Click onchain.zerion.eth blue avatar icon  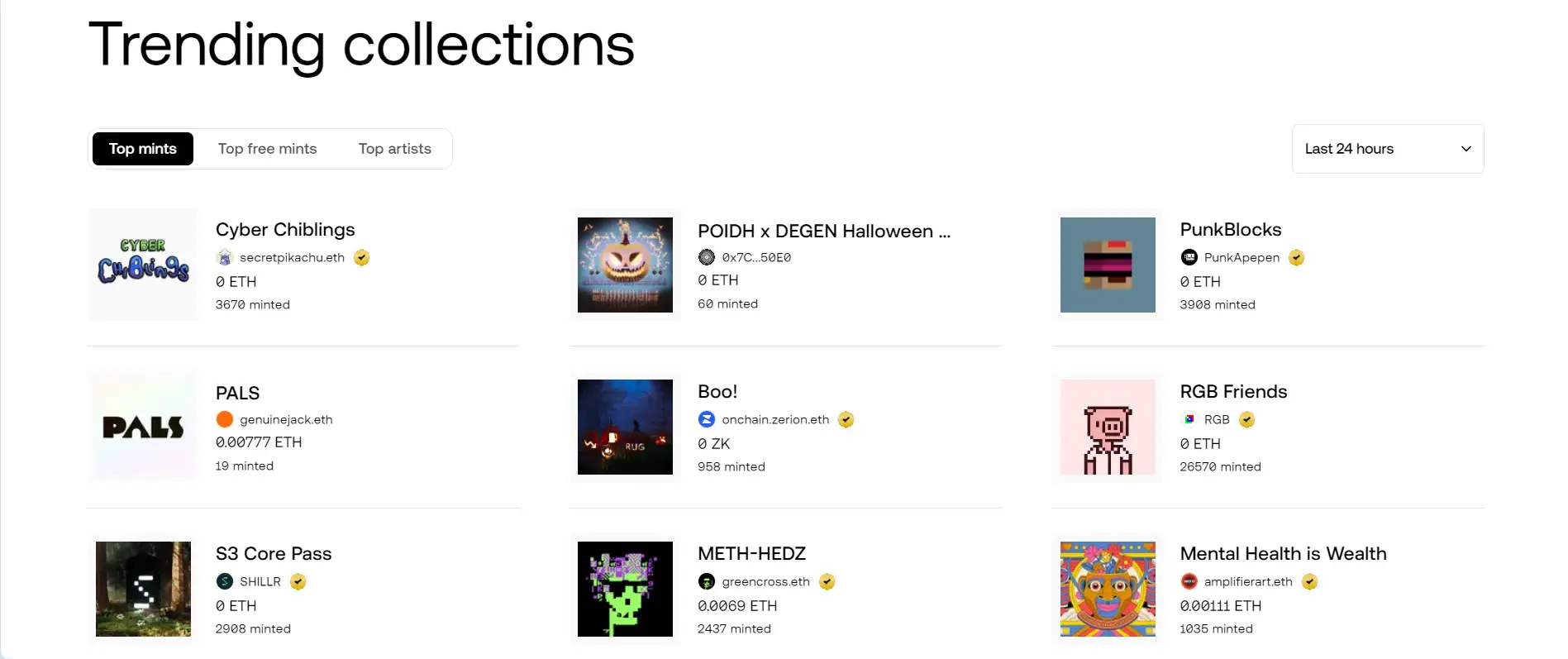pos(707,419)
